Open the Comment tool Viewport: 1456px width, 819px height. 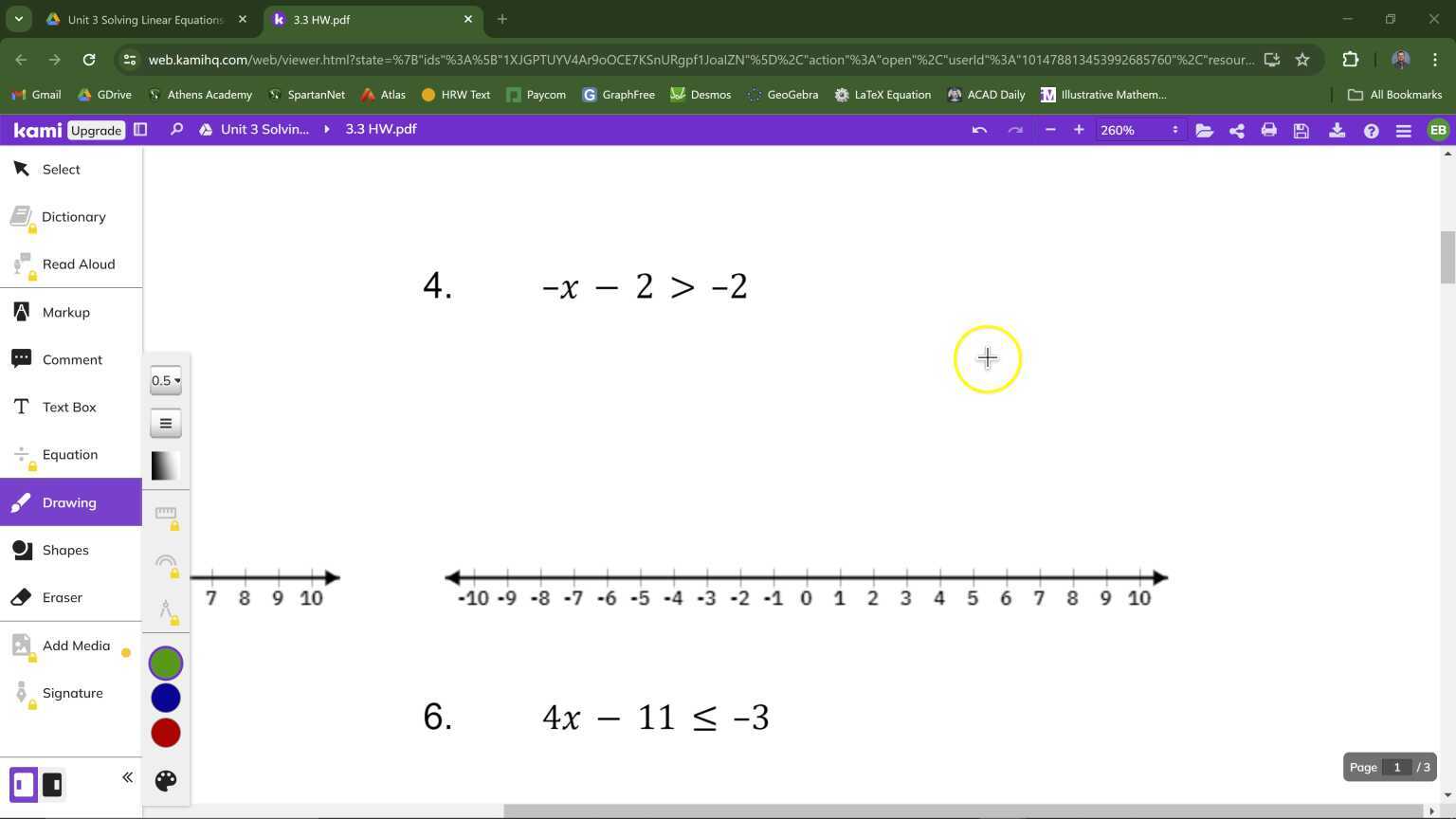pyautogui.click(x=72, y=359)
